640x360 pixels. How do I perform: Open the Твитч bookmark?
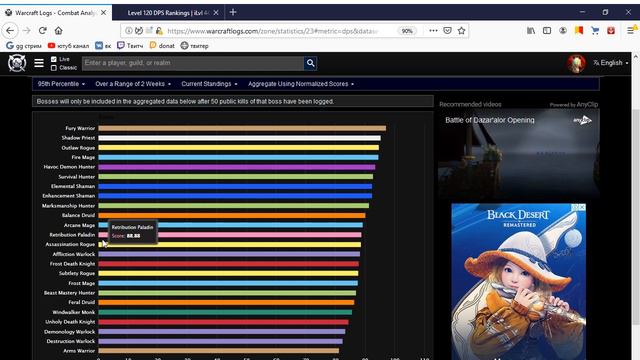pyautogui.click(x=130, y=46)
